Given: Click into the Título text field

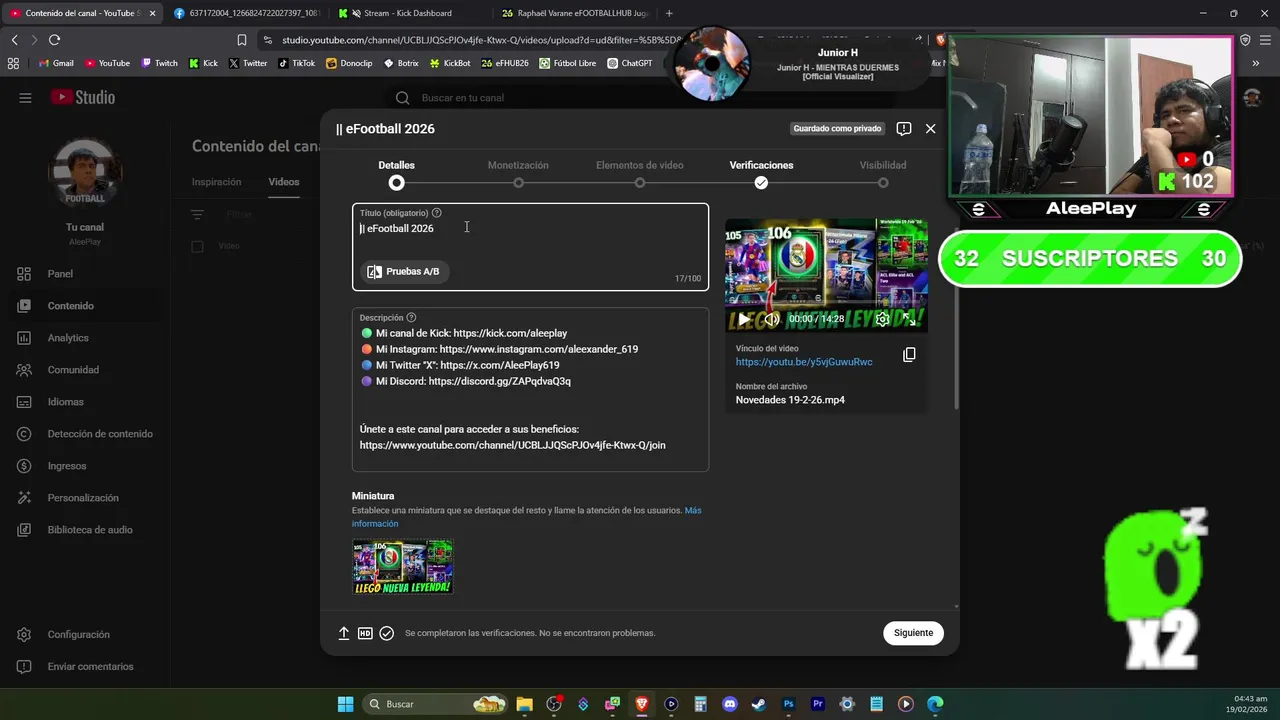Looking at the screenshot, I should click(x=530, y=247).
